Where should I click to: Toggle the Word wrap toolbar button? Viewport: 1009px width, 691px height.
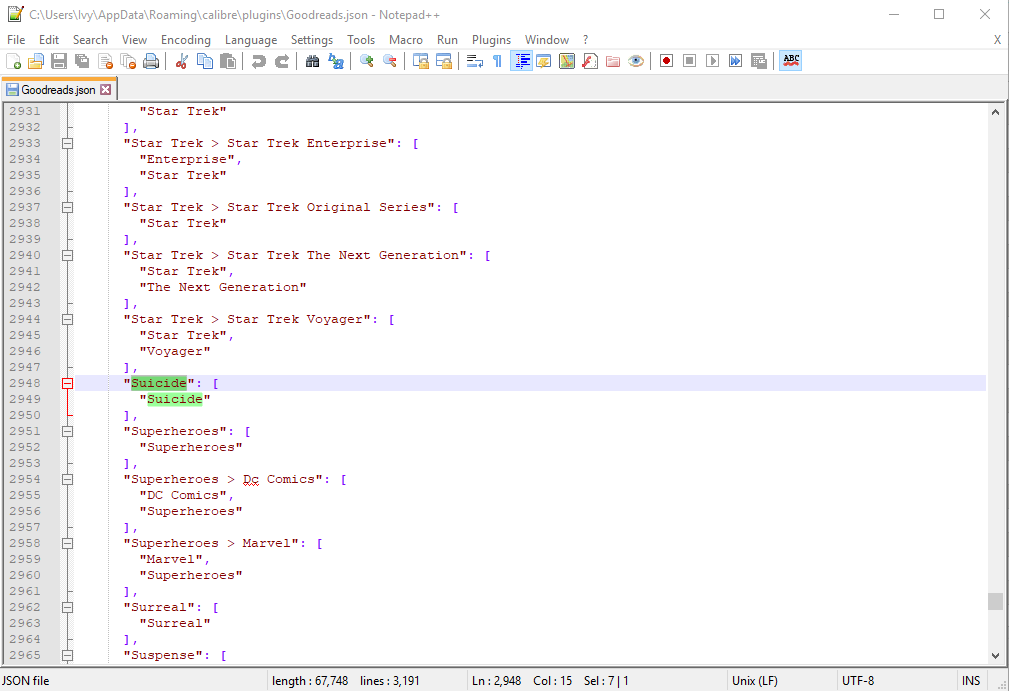pos(474,61)
